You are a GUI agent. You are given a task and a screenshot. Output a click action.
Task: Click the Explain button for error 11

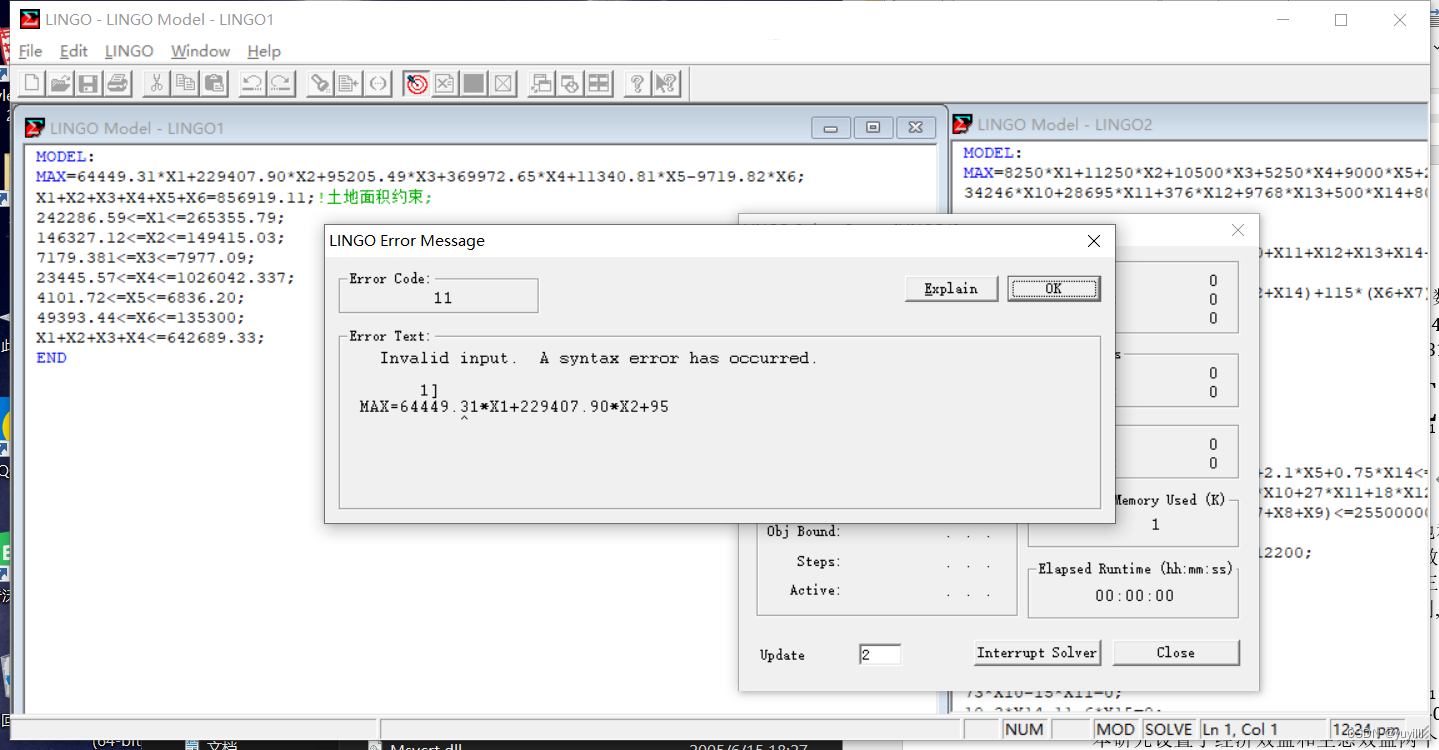pyautogui.click(x=951, y=289)
